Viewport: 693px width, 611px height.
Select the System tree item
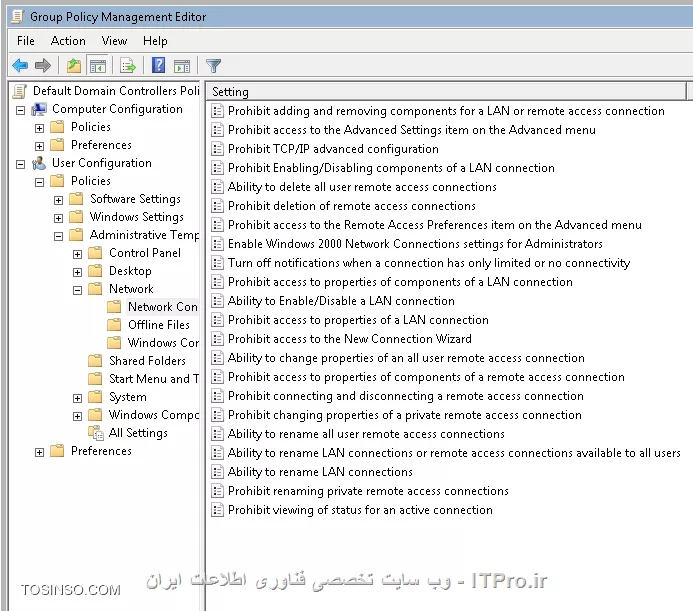pyautogui.click(x=128, y=397)
